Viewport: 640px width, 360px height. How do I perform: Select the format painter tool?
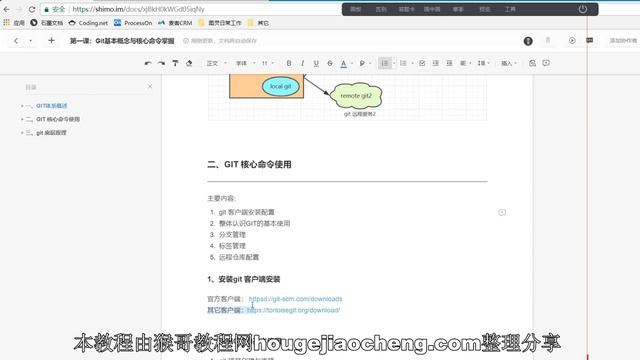tap(175, 63)
